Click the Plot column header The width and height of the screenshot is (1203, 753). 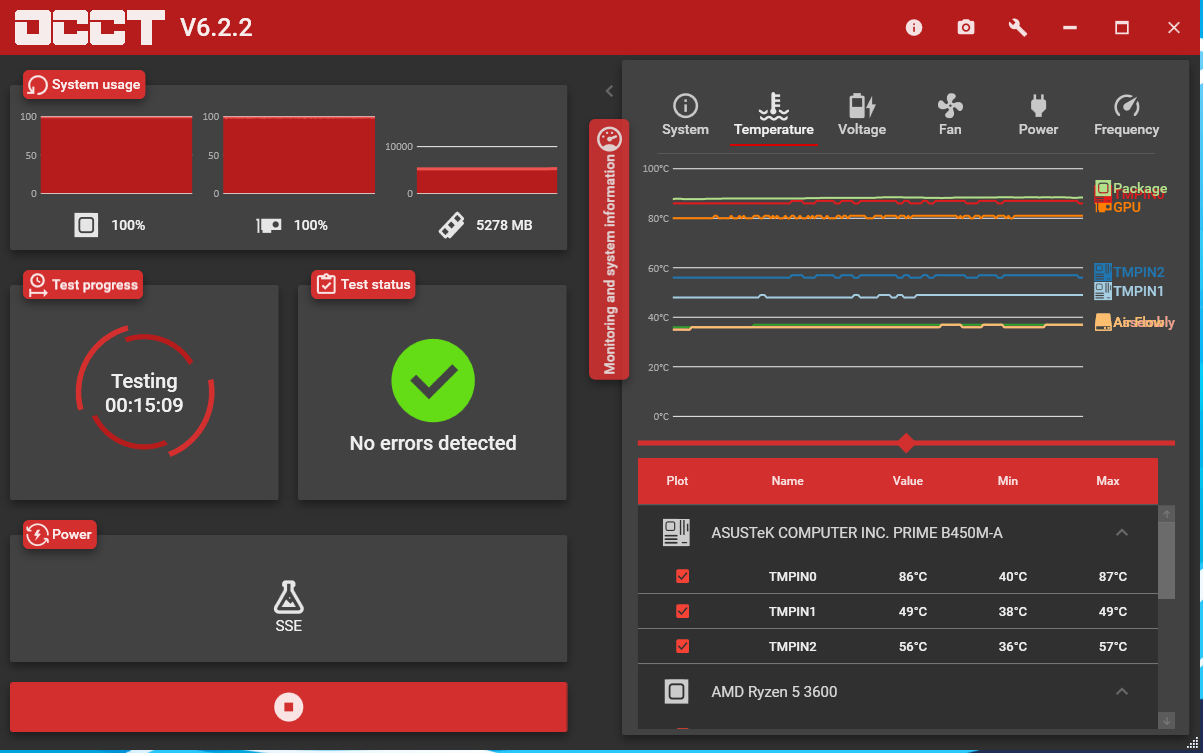[677, 481]
